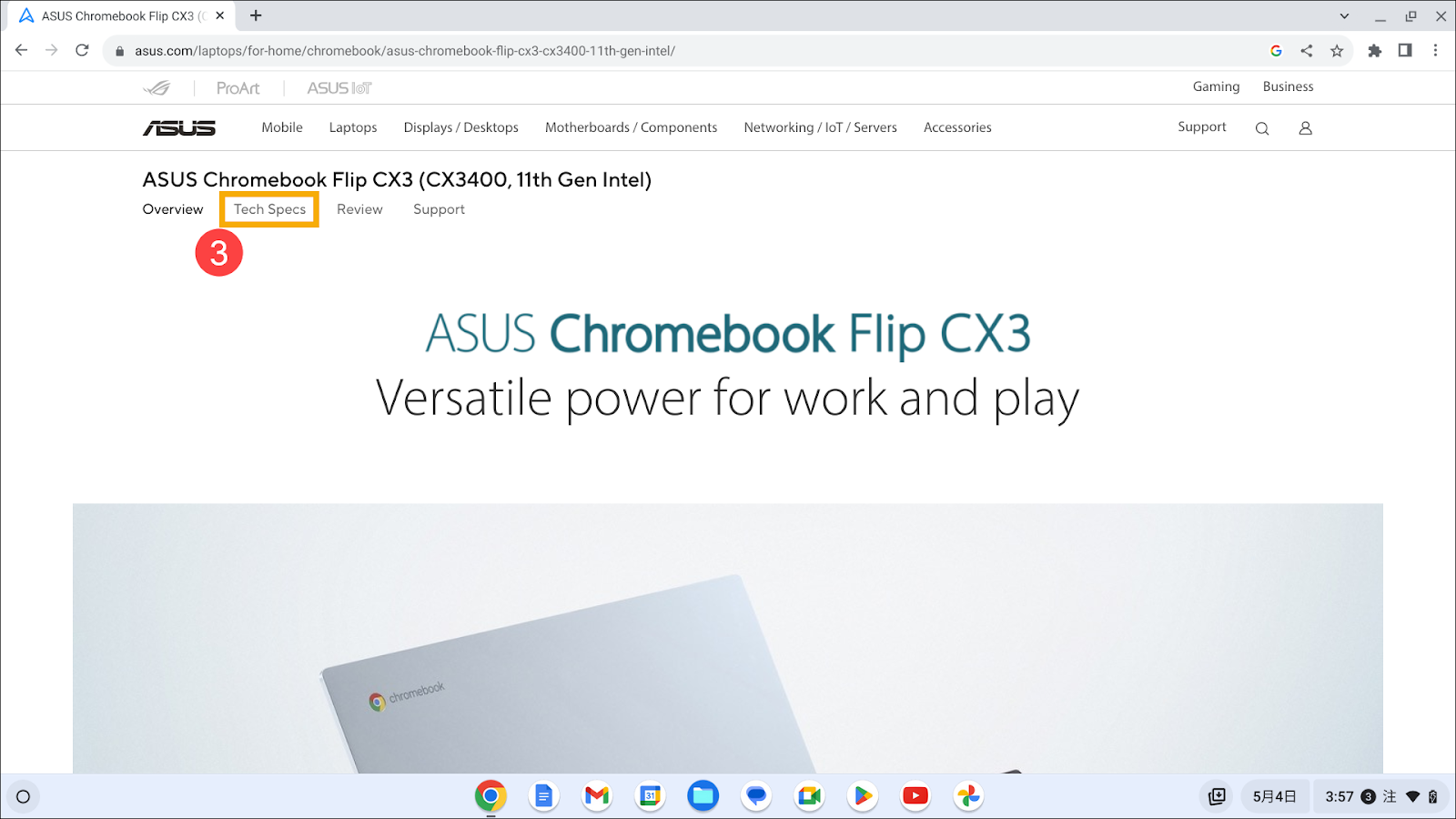
Task: Switch to the Review tab
Action: point(359,209)
